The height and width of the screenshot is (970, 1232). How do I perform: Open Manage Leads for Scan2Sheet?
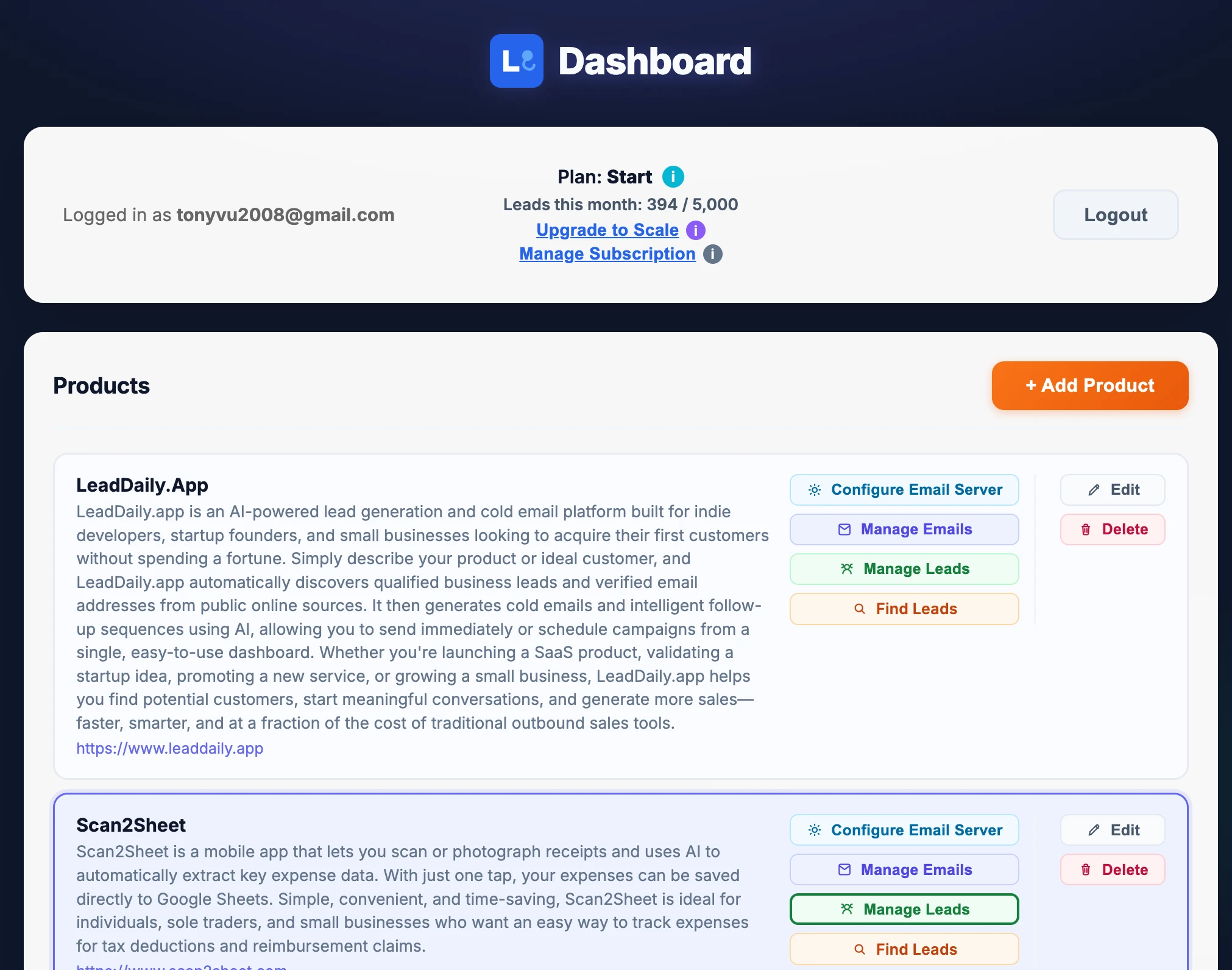[x=904, y=909]
